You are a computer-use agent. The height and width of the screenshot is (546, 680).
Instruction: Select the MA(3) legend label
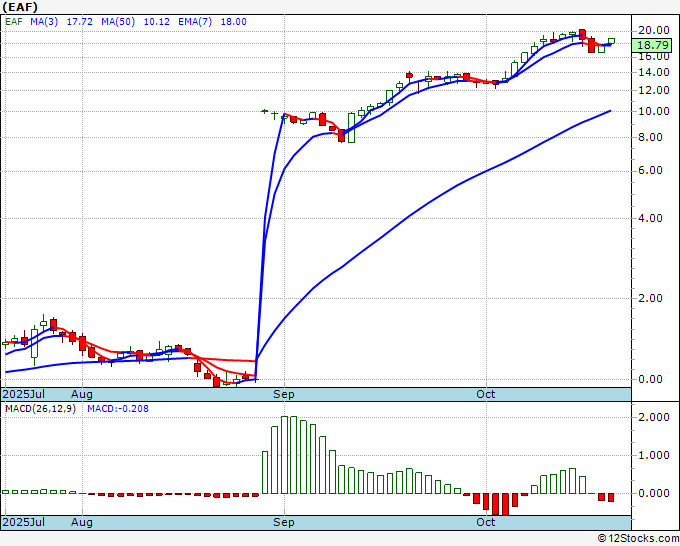(44, 22)
